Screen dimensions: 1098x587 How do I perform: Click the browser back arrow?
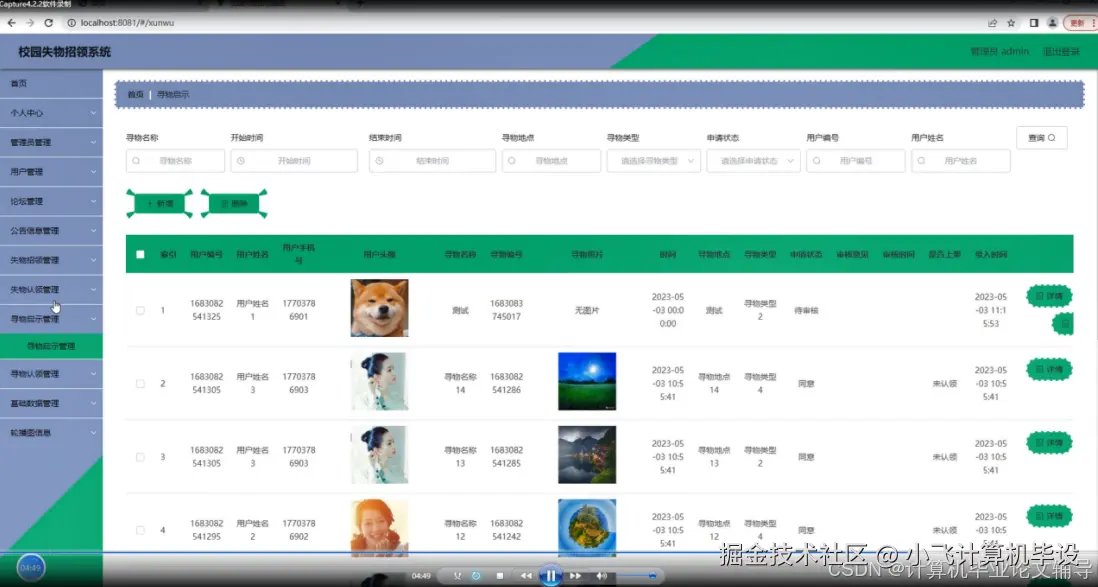(12, 22)
